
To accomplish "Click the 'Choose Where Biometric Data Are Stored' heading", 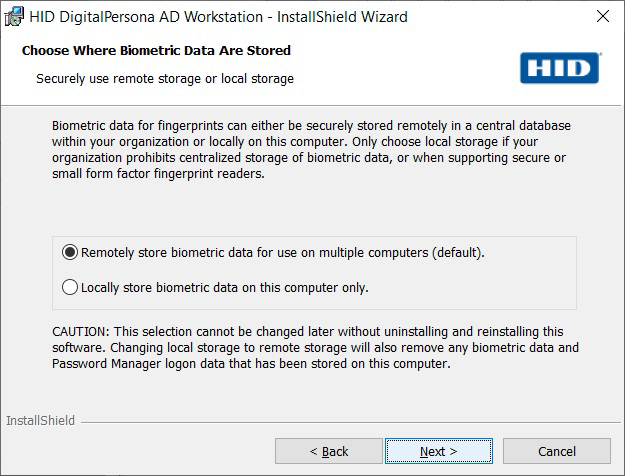I will (x=156, y=50).
